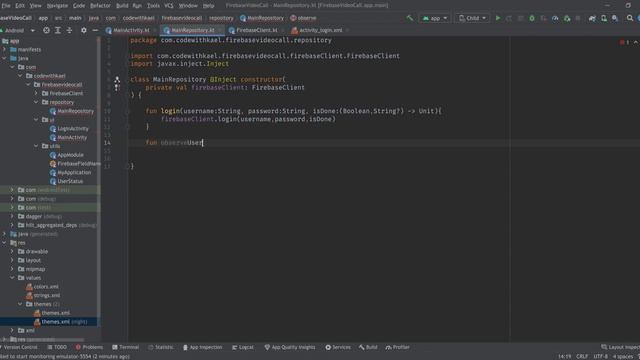The image size is (640, 360).
Task: Click the Select Opened File target icon
Action: tap(46, 30)
